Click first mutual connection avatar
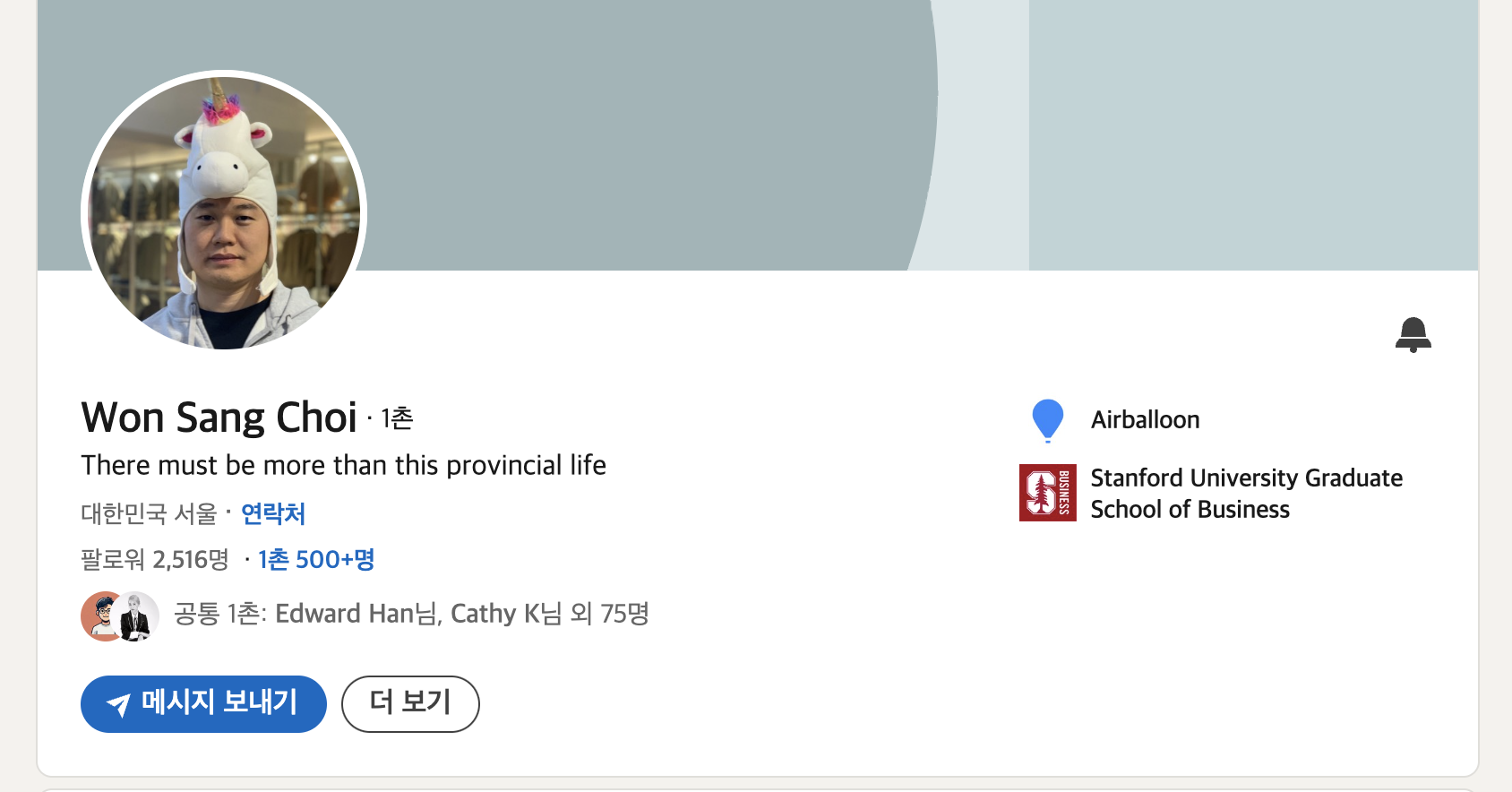The image size is (1512, 792). (103, 616)
